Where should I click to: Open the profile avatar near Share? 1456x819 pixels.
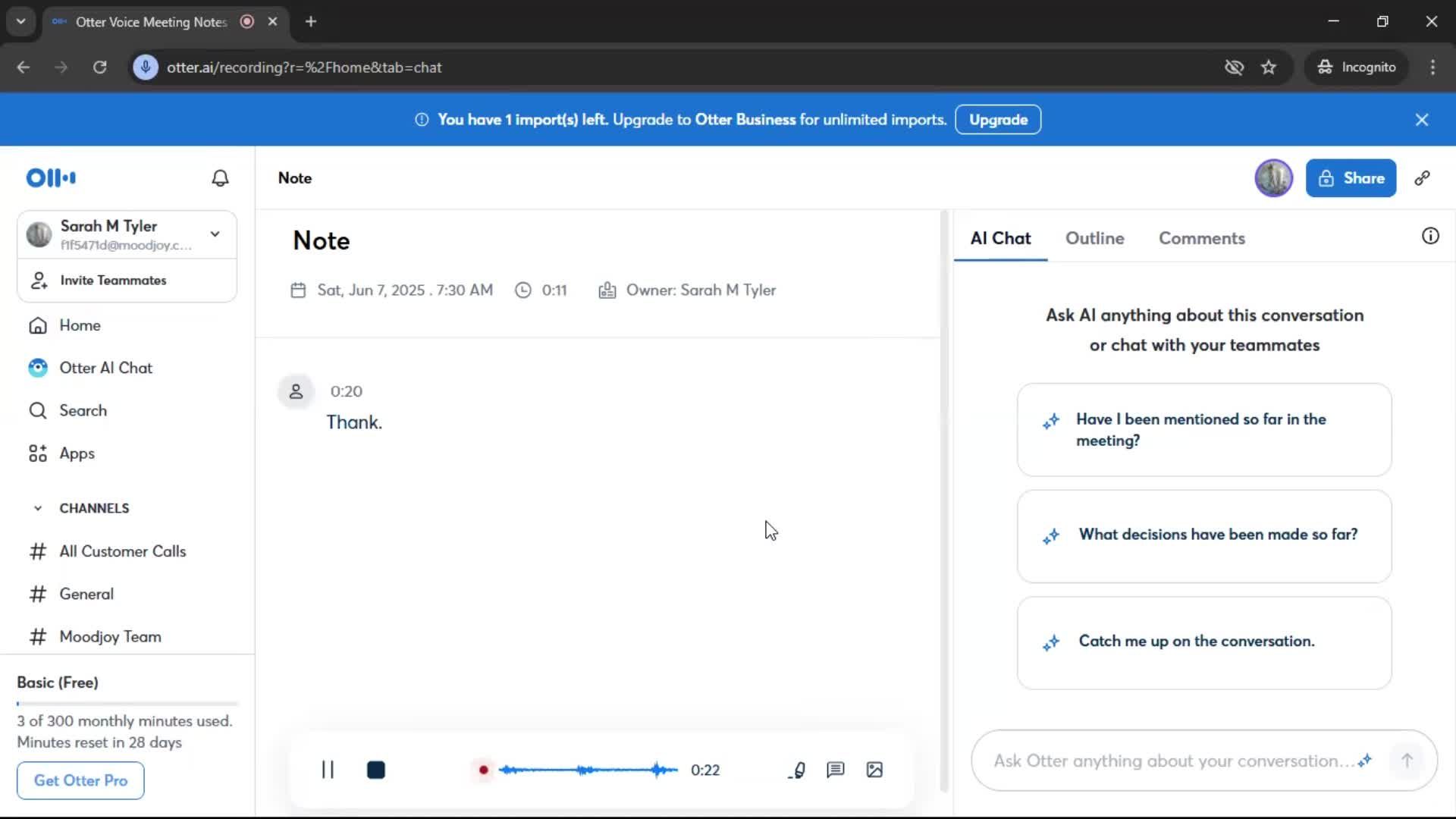tap(1273, 178)
